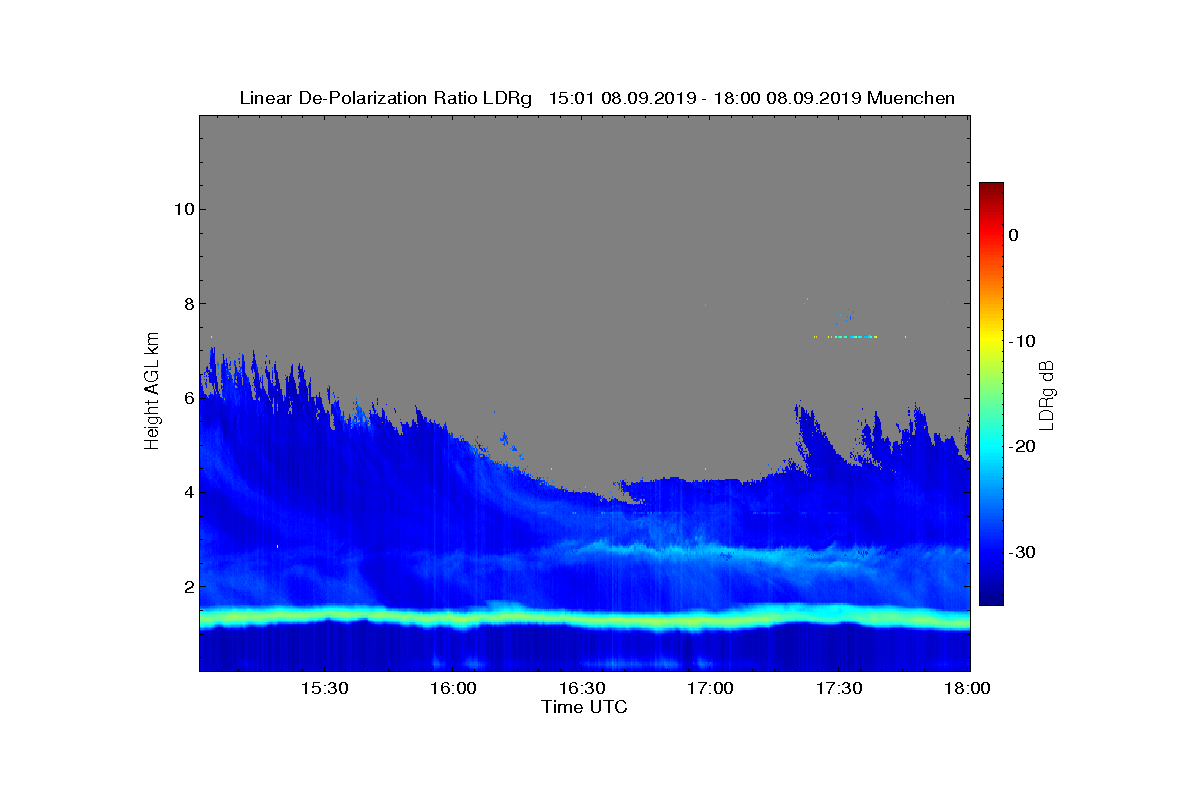Viewport: 1200px width, 800px height.
Task: Click the plot title mentioning Muenchen
Action: pyautogui.click(x=597, y=98)
